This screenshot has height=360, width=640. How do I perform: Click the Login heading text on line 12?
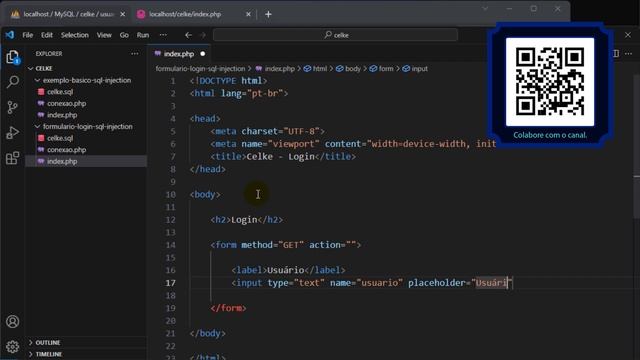[x=244, y=220]
